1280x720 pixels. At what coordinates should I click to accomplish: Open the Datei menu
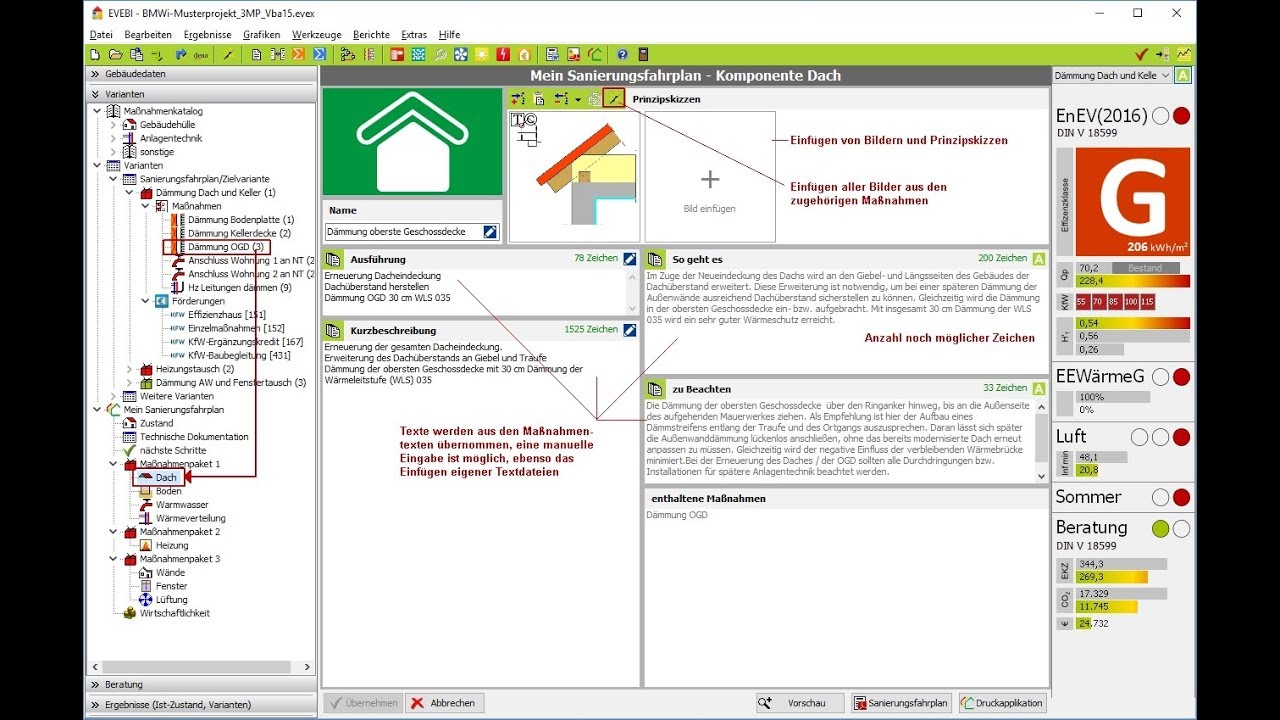pos(101,35)
